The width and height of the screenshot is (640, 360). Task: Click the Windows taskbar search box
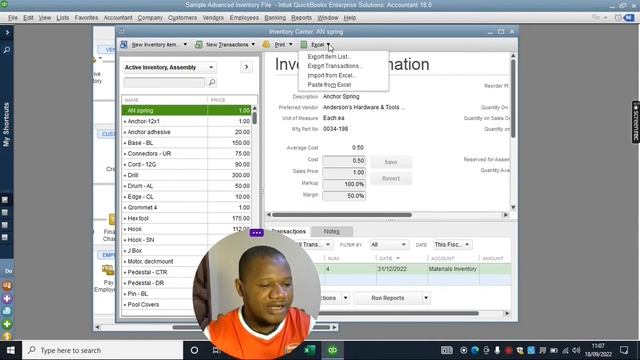[x=102, y=350]
